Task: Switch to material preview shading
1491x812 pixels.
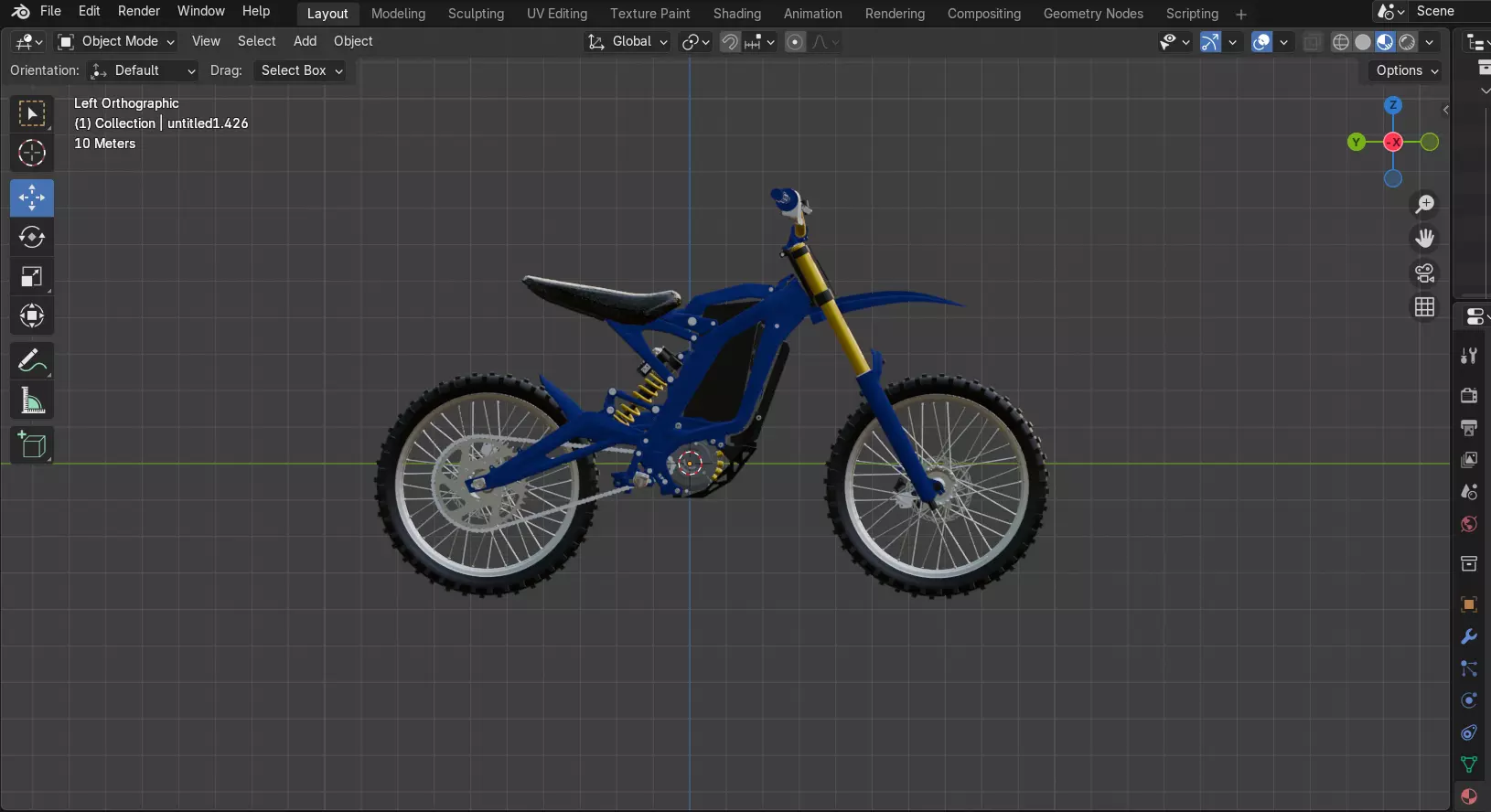Action: (1385, 42)
